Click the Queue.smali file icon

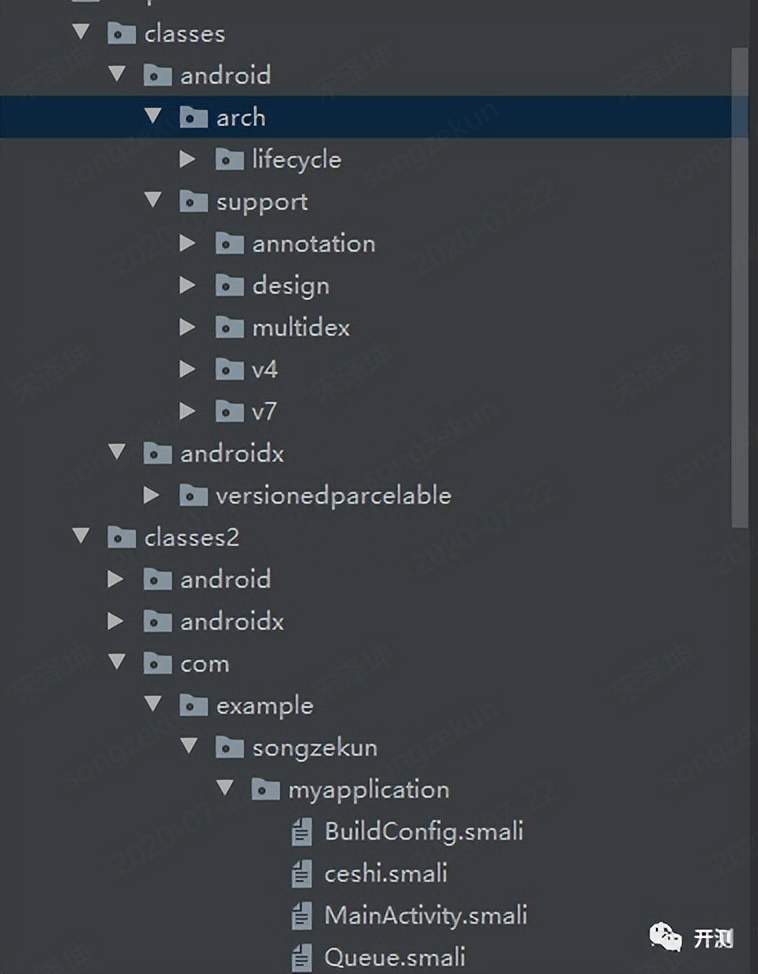tap(302, 958)
